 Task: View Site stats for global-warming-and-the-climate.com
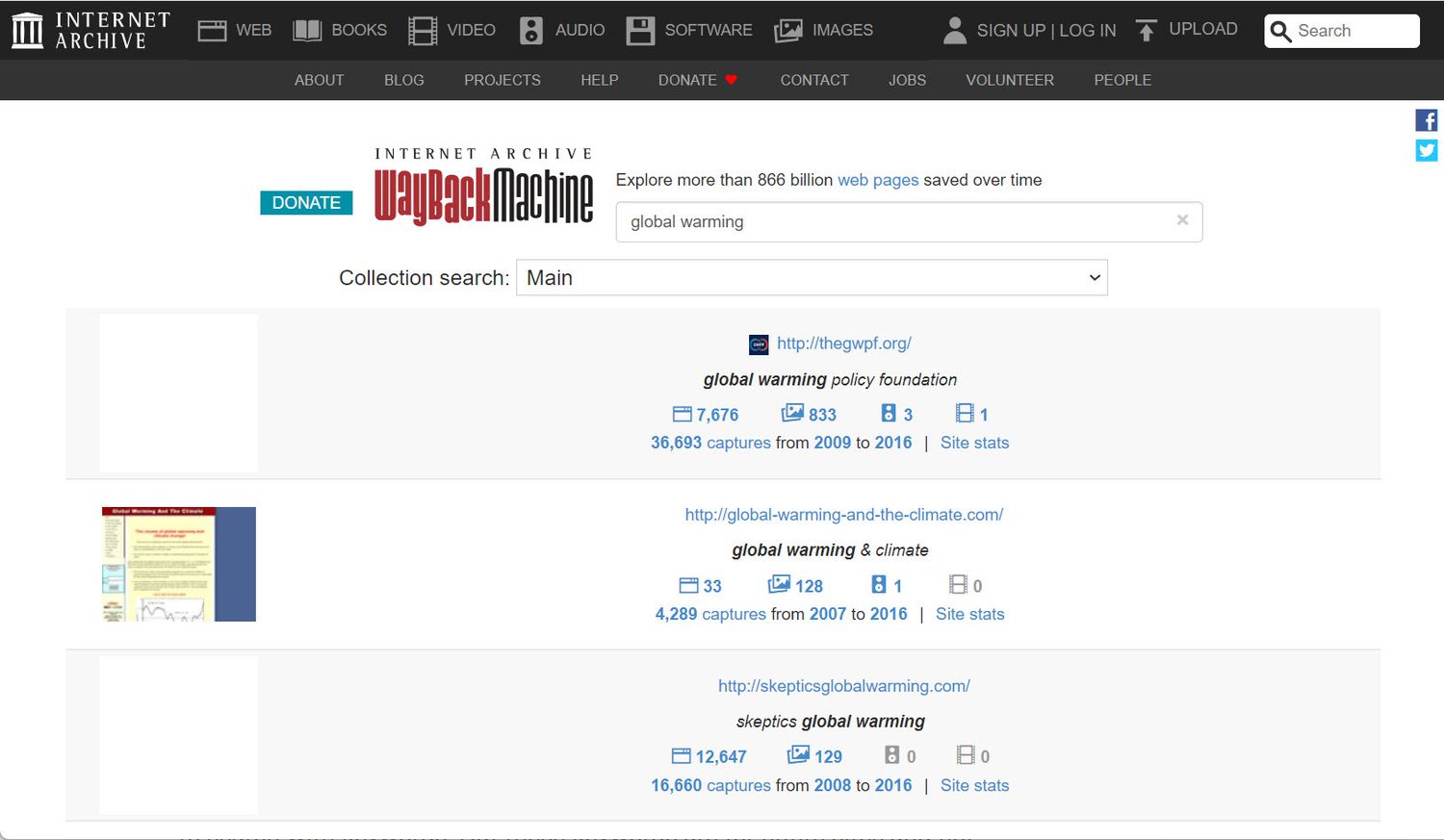(969, 614)
